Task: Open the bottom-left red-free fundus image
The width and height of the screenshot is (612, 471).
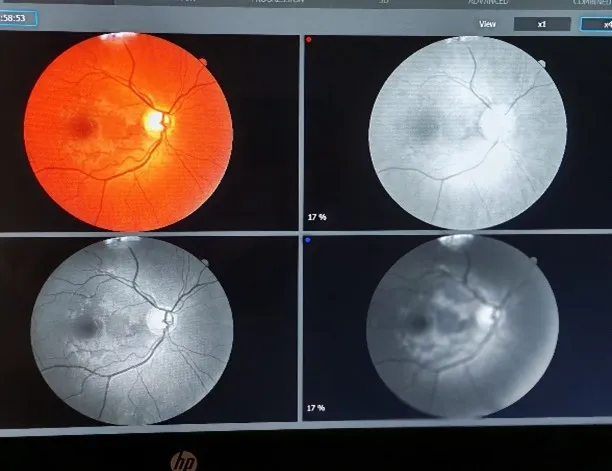Action: 132,326
